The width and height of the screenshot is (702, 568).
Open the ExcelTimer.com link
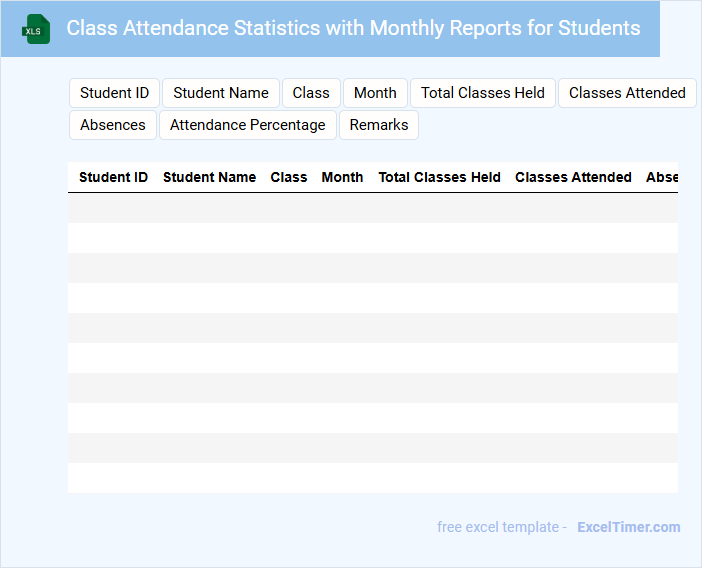[628, 527]
